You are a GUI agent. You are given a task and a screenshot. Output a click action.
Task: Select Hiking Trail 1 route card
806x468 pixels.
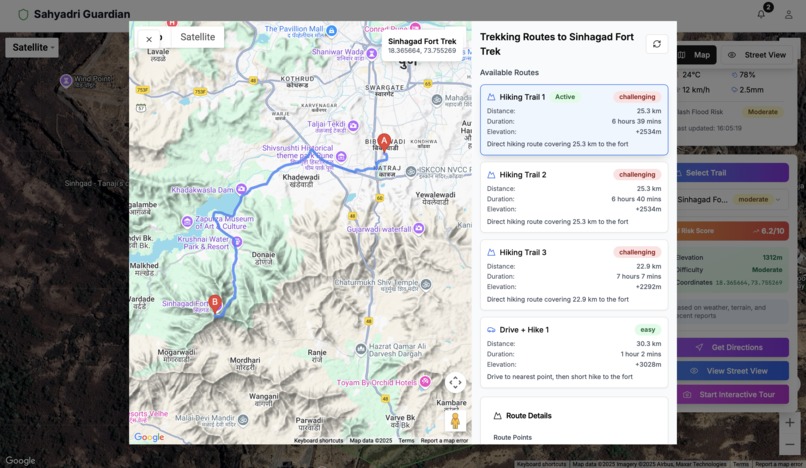pos(574,120)
